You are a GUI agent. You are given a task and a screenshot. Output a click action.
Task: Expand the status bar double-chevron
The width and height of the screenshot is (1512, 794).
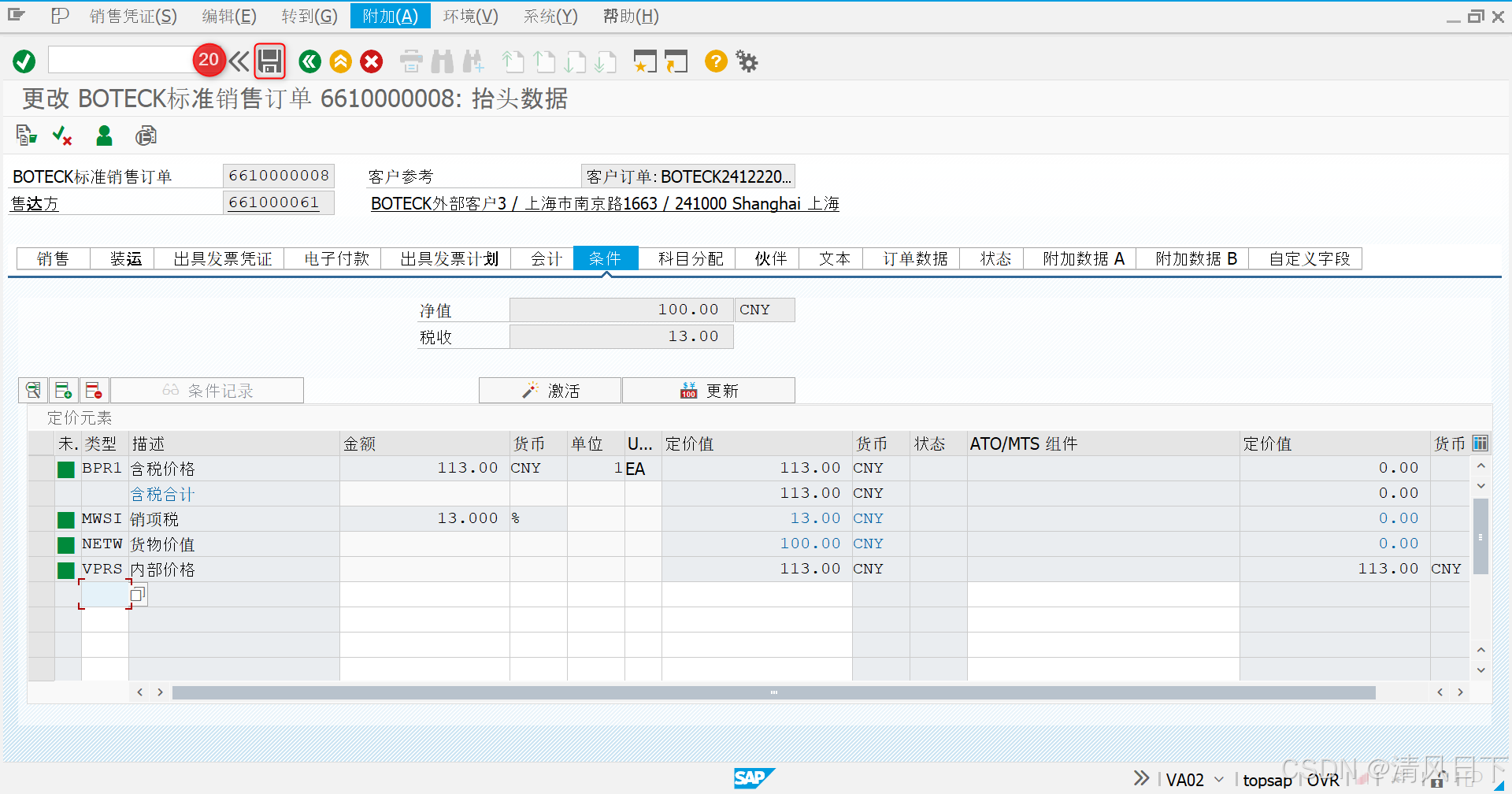pos(1141,778)
